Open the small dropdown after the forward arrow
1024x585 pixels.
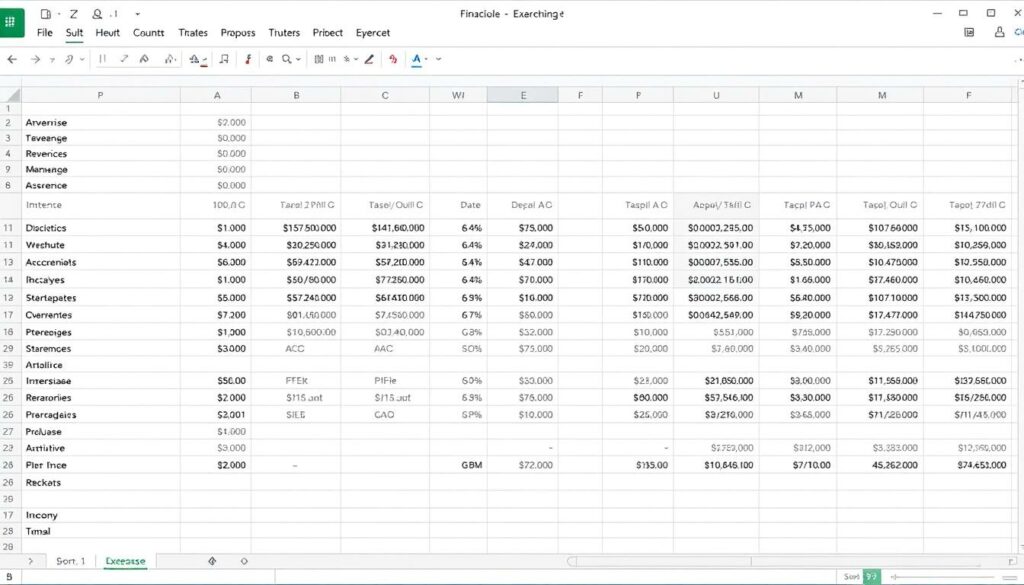(52, 59)
